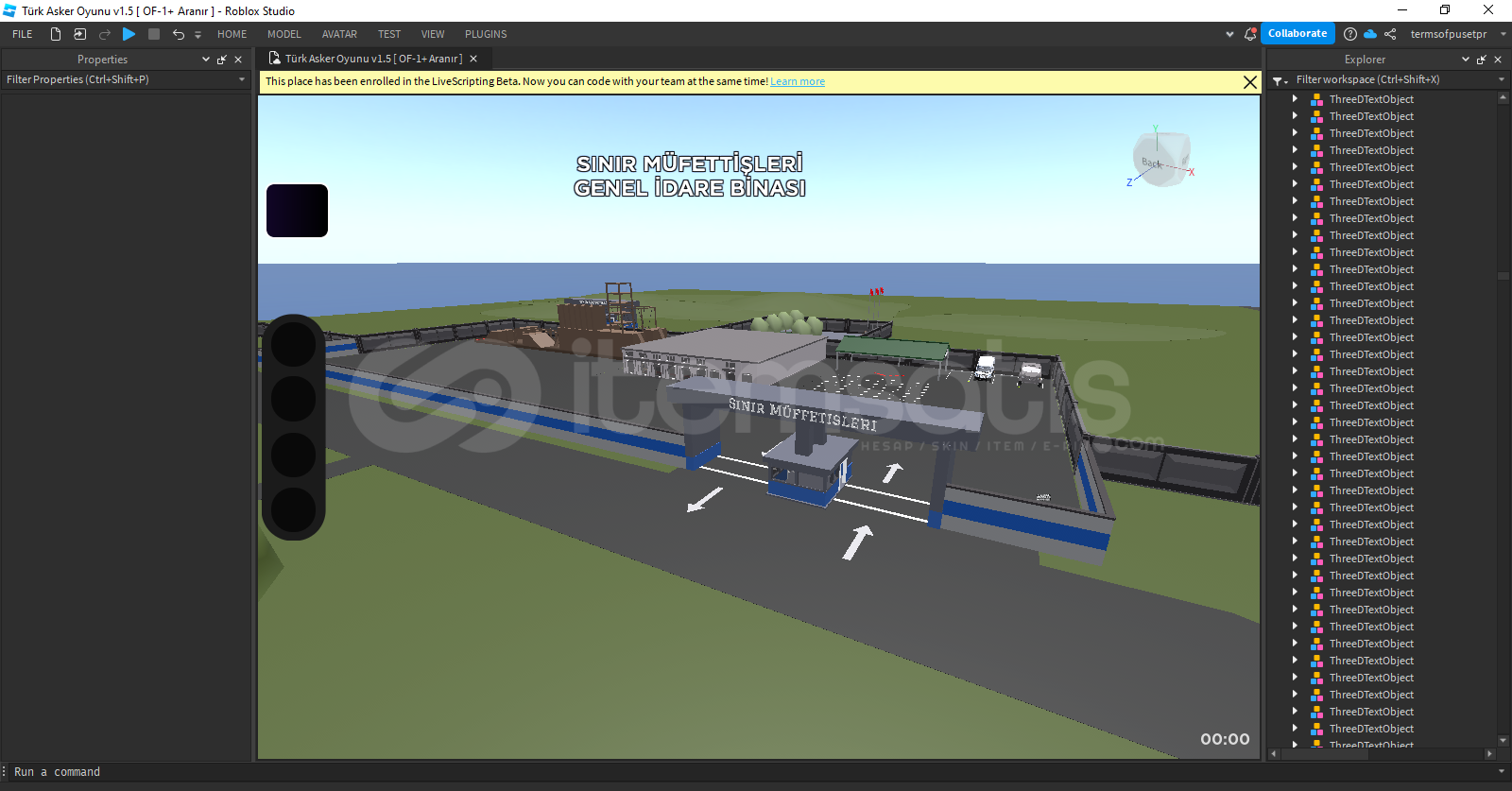Click the Explorer filter funnel icon
Viewport: 1512px width, 791px height.
pyautogui.click(x=1279, y=80)
